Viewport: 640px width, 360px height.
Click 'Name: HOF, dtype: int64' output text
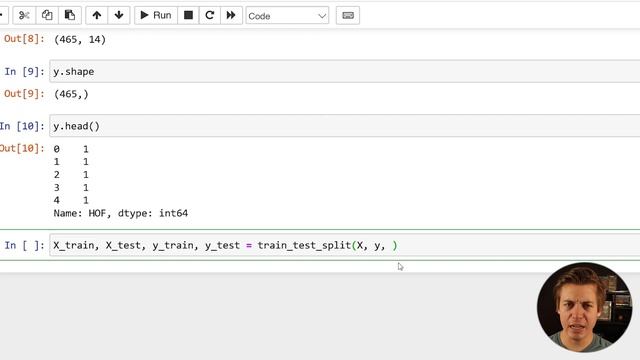(x=121, y=213)
